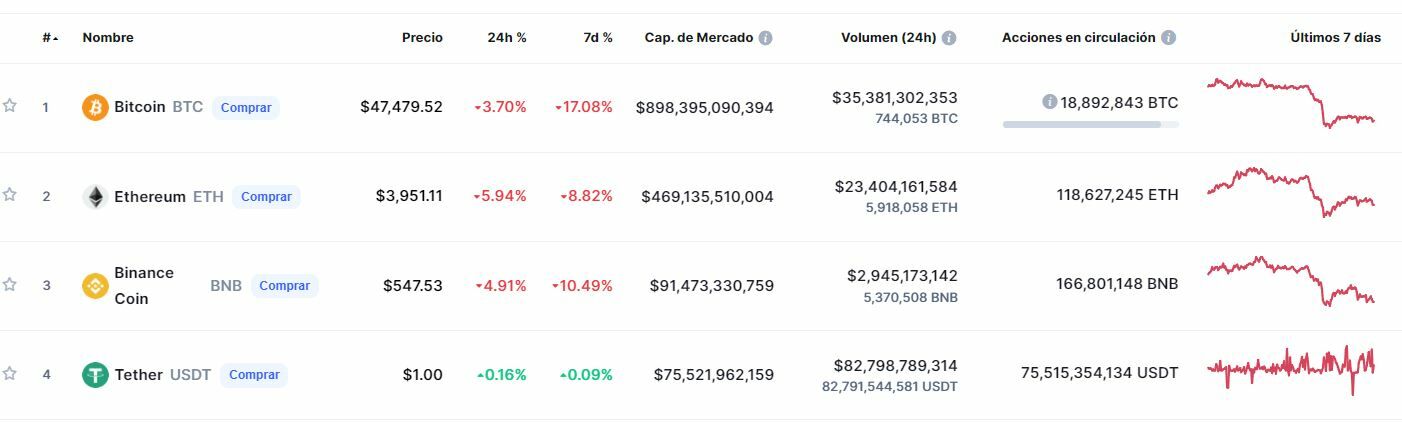Sort by the Precio column header
This screenshot has height=422, width=1402.
pyautogui.click(x=422, y=38)
